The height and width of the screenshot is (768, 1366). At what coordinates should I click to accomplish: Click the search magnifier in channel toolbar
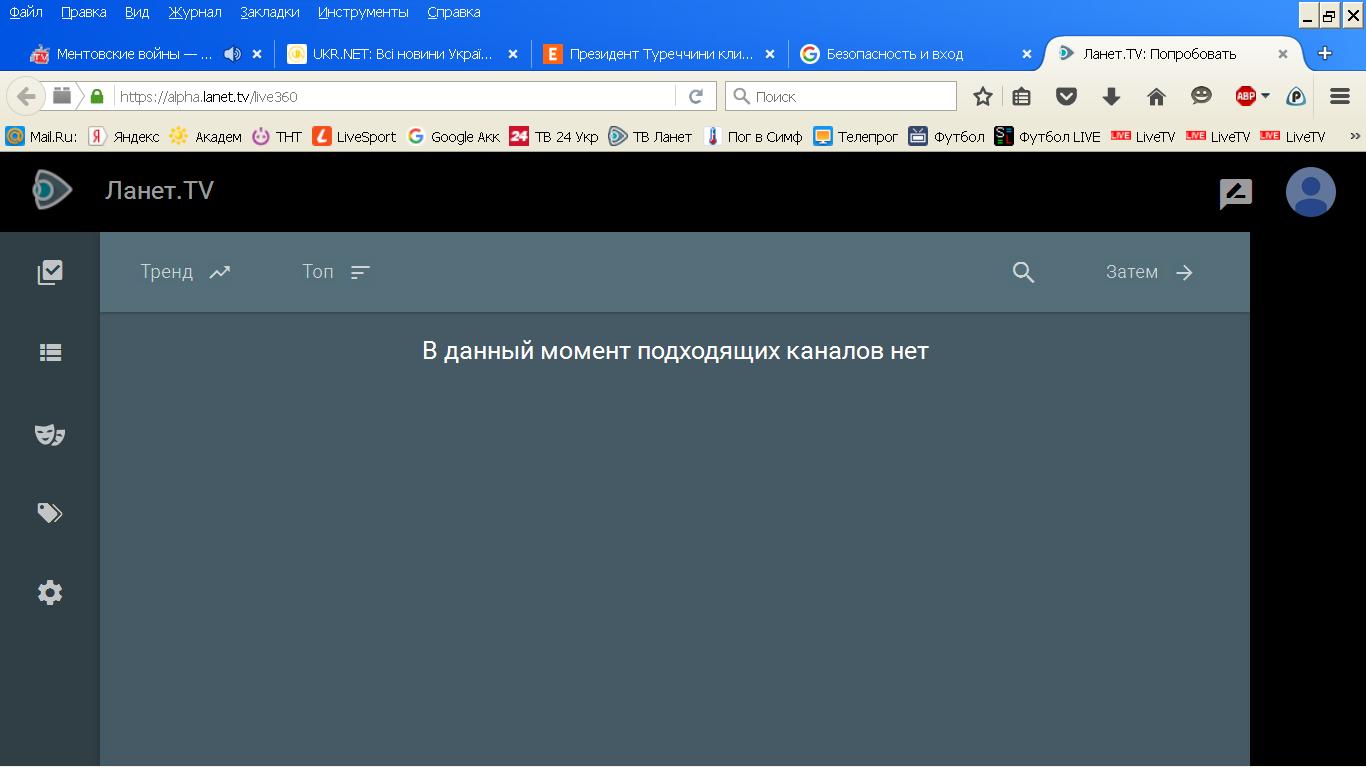point(1023,272)
